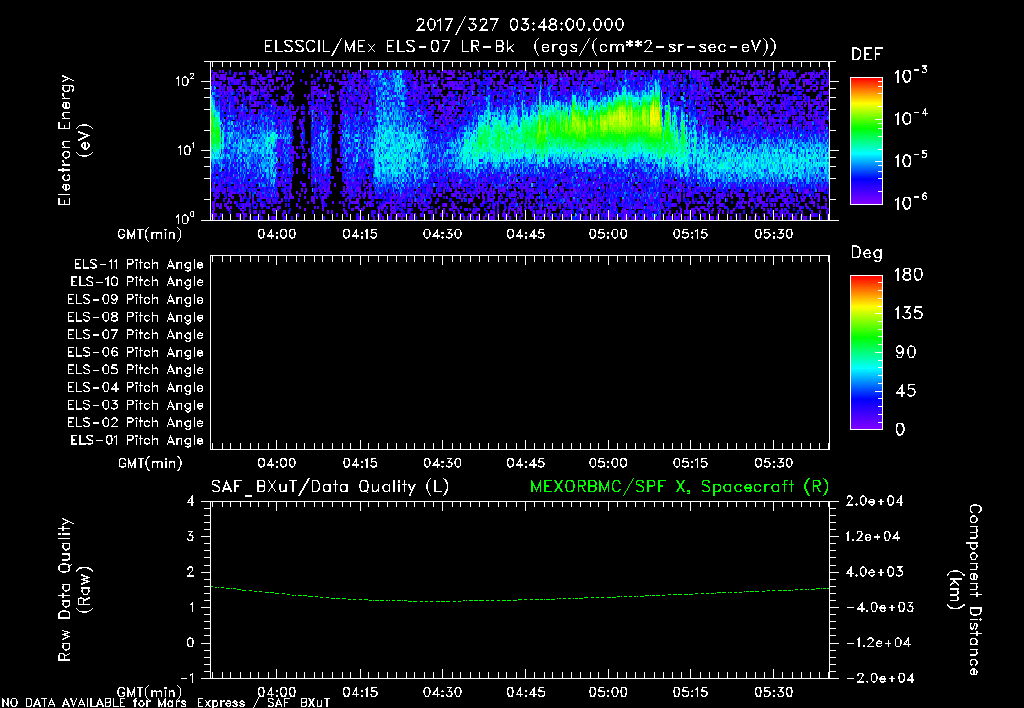Click the -1.2e+04 tick on the distance axis
The image size is (1024, 708).
pyautogui.click(x=878, y=643)
